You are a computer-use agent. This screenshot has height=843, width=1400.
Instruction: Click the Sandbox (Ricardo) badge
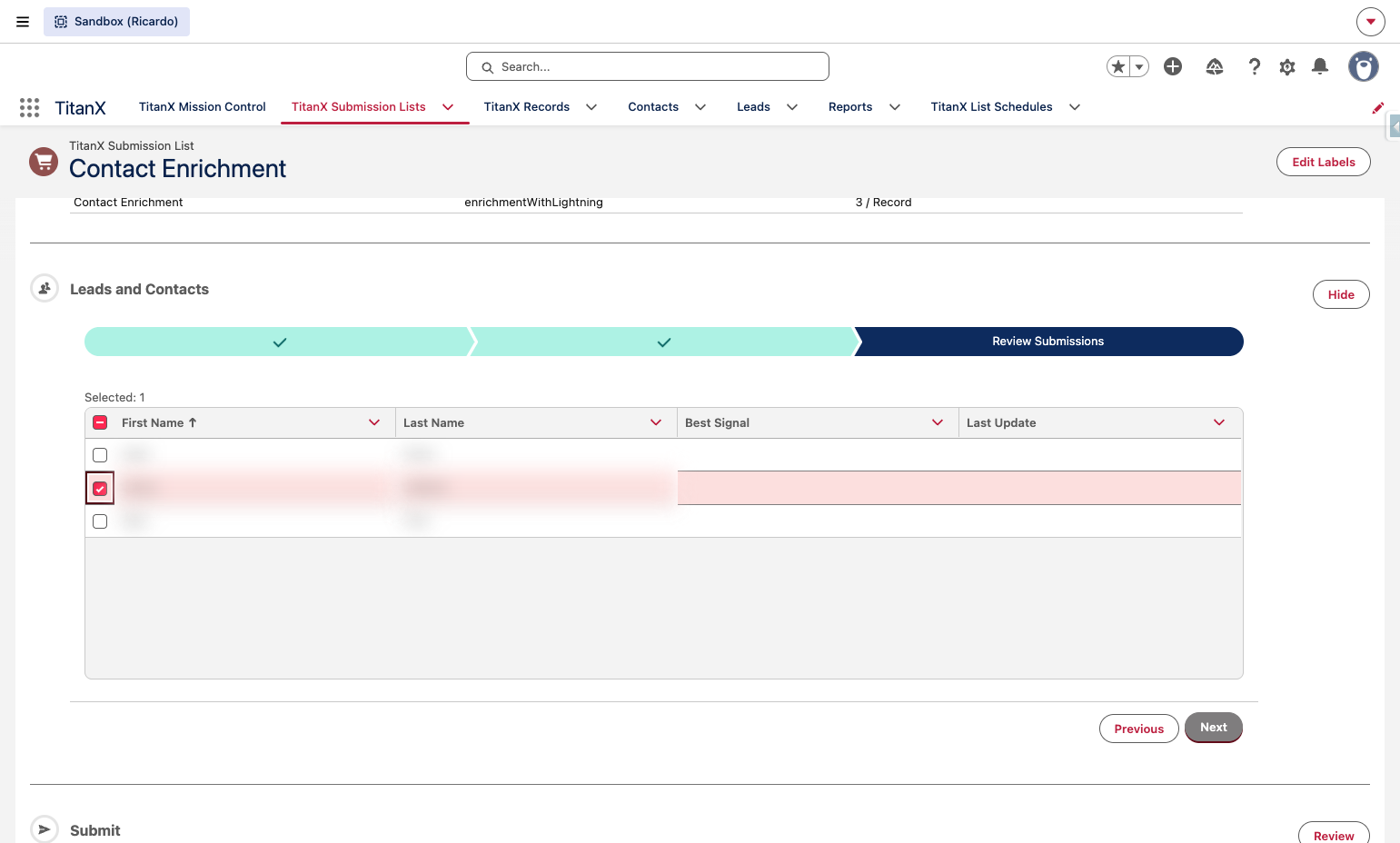coord(116,22)
